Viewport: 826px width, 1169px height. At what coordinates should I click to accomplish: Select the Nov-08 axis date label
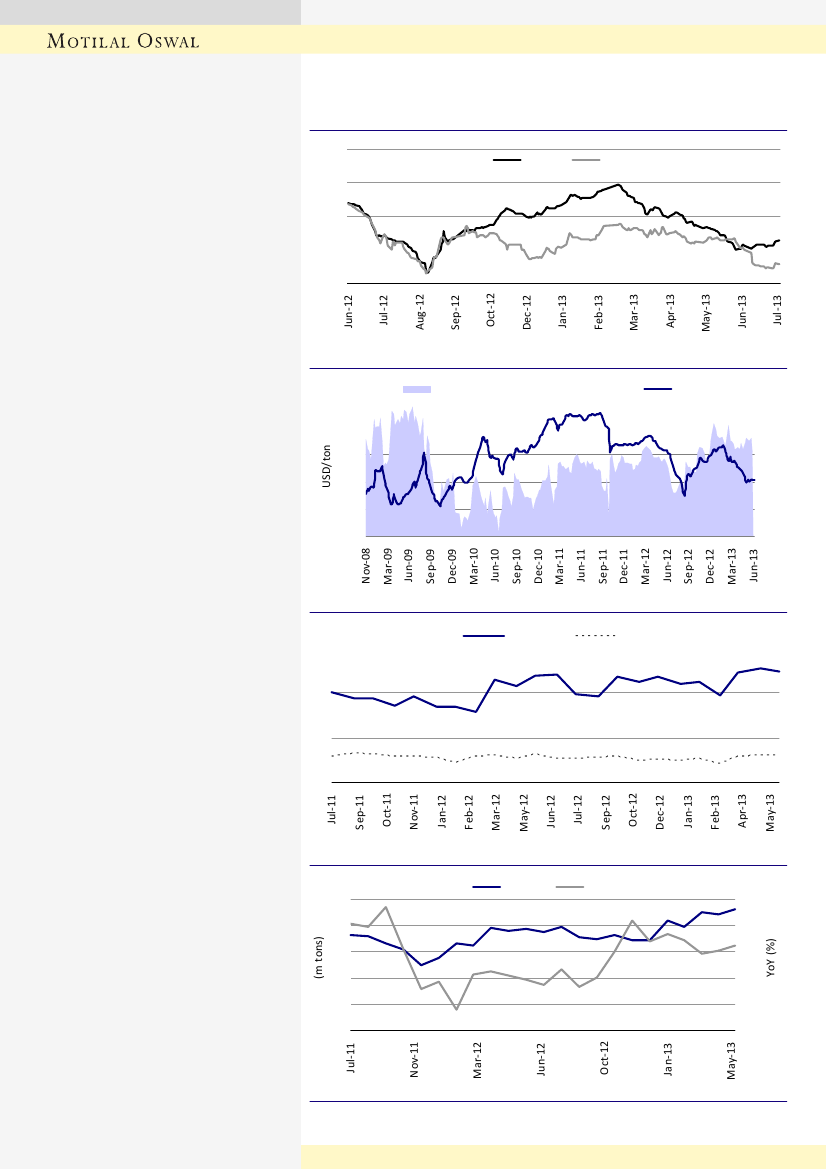point(366,566)
